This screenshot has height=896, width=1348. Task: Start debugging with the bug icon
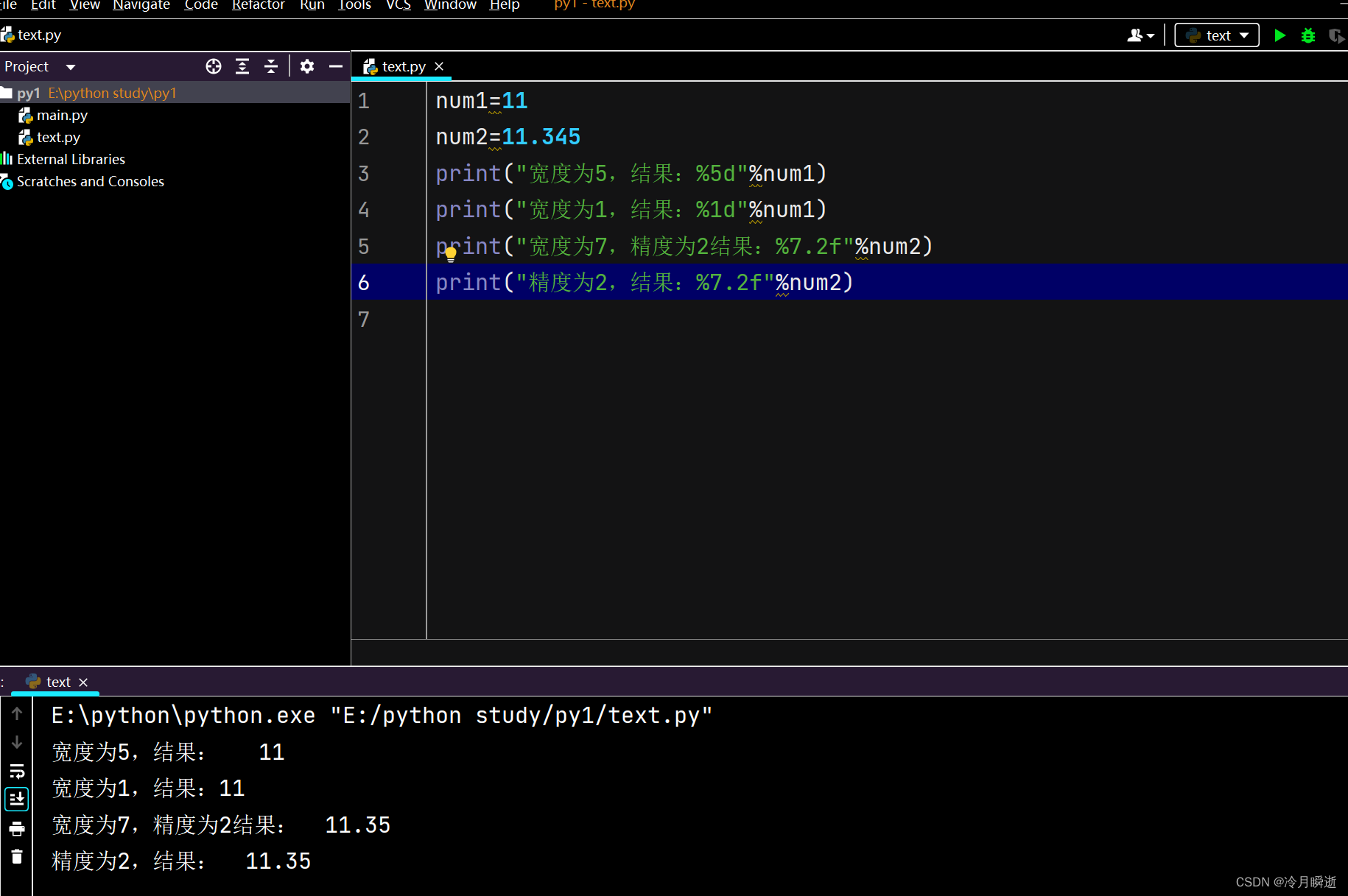1307,35
